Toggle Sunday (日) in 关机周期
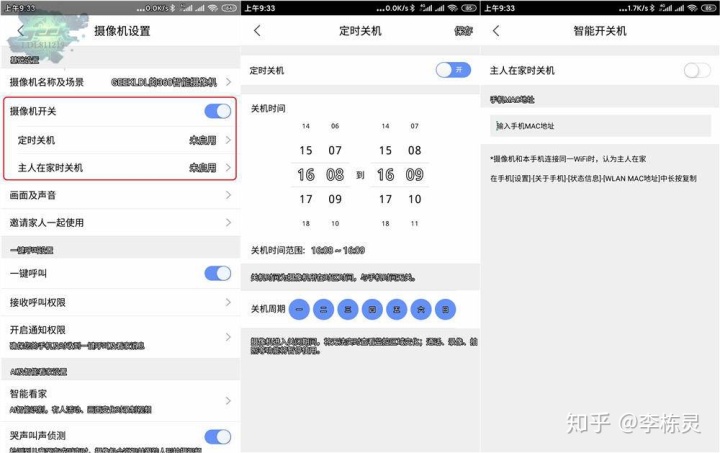 (x=445, y=309)
